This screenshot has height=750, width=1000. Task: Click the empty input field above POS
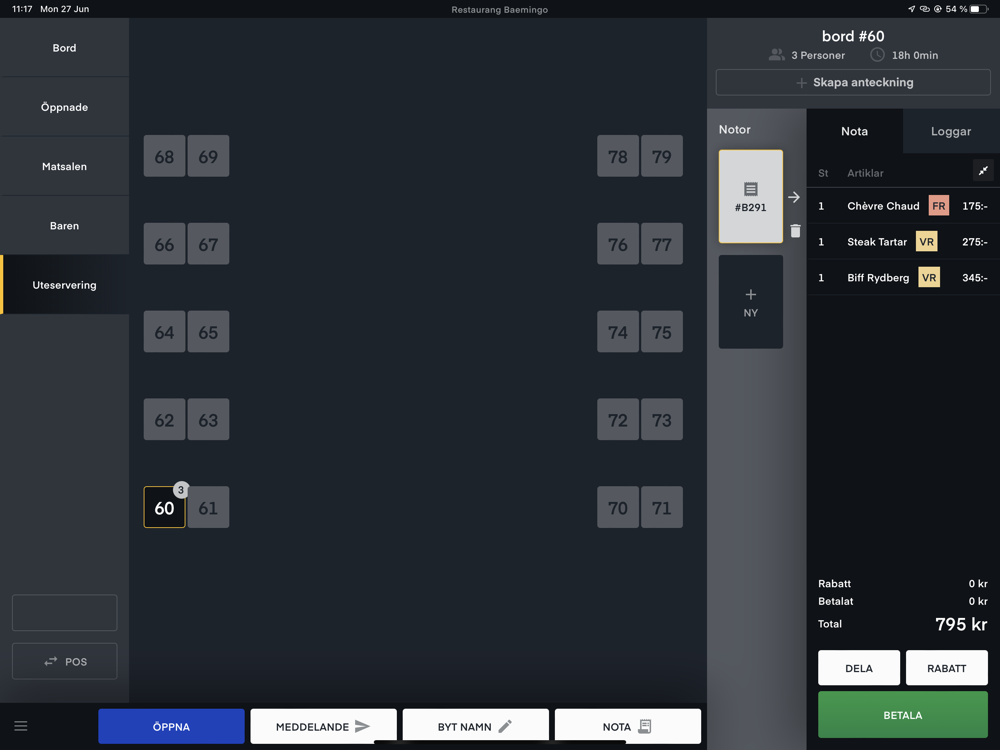[x=64, y=613]
